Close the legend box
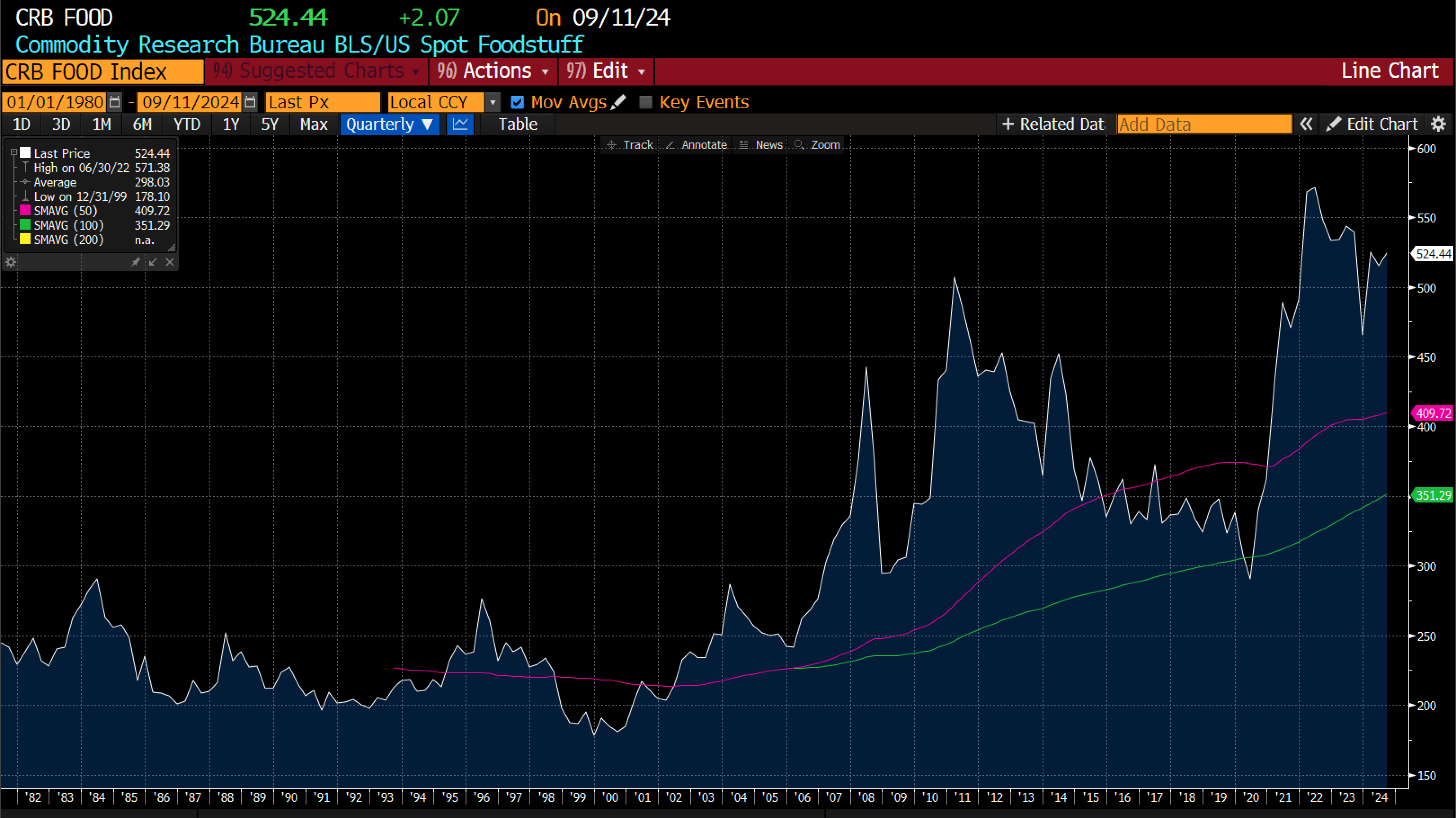Screen dimensions: 1456x818 coord(169,262)
